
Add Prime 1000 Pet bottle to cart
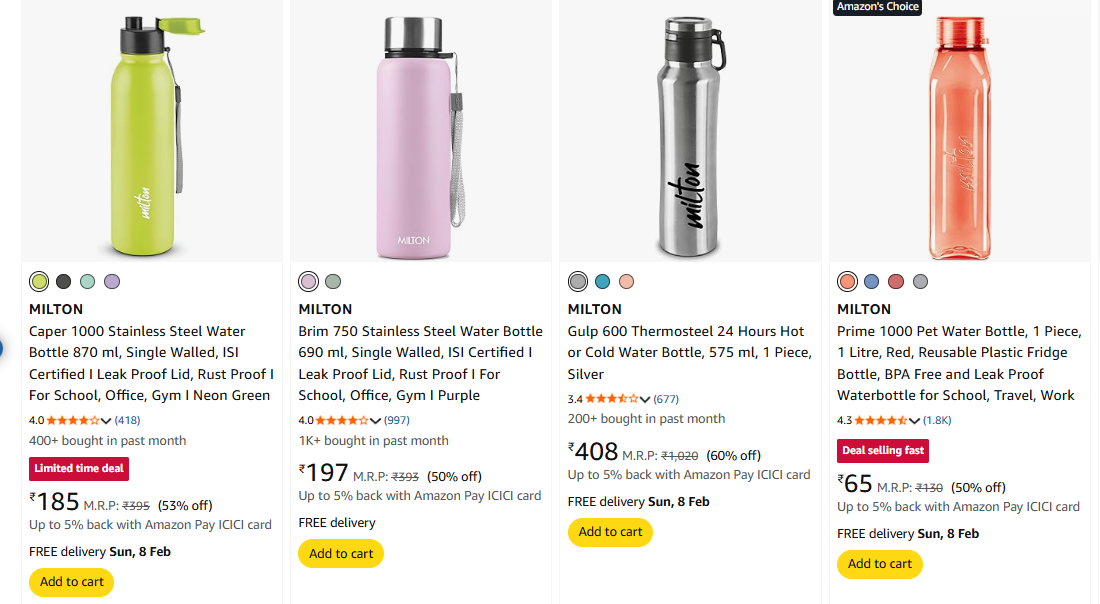point(880,564)
